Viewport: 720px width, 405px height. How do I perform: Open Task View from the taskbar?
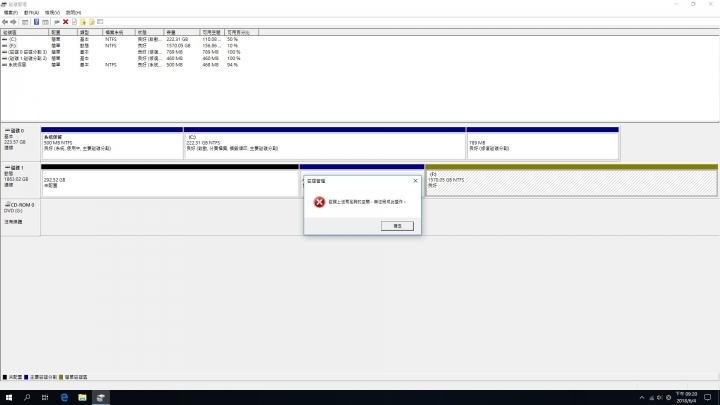45,398
